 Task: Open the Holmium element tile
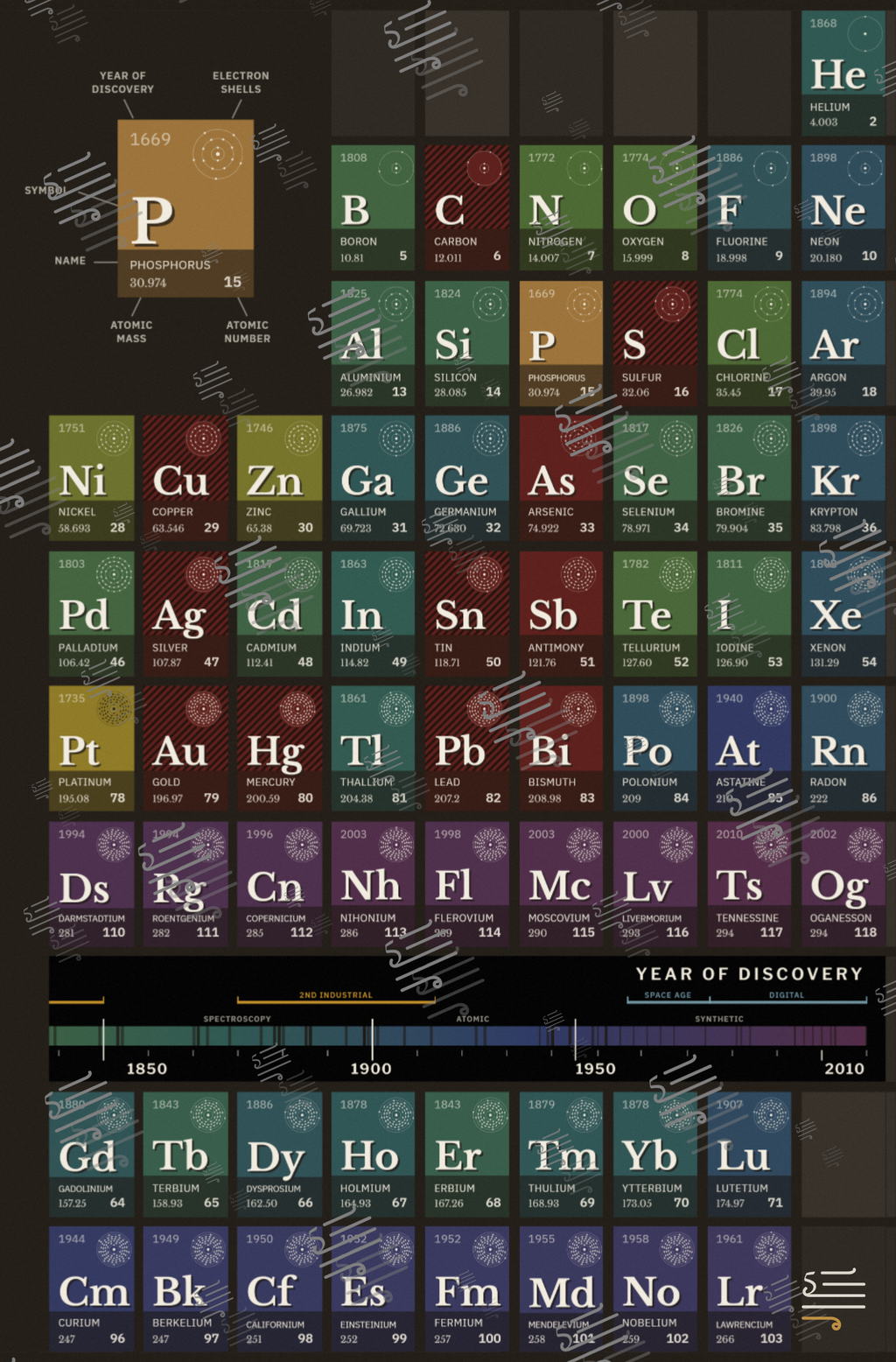click(373, 1154)
